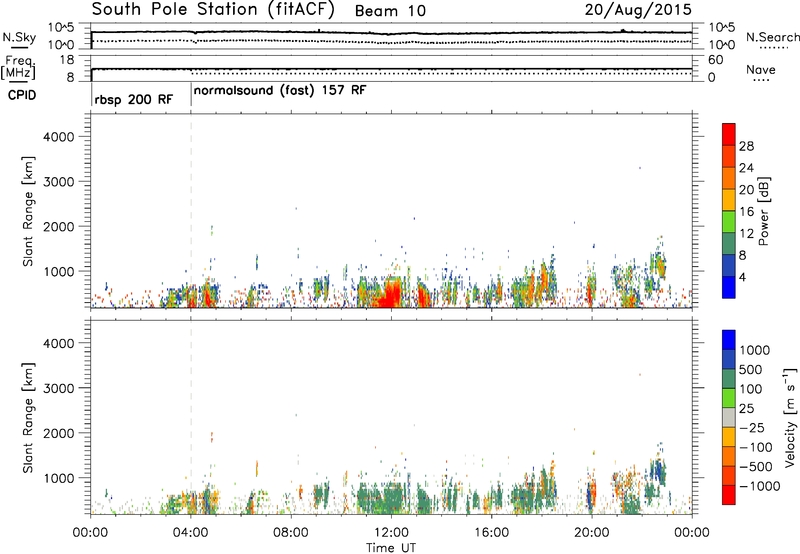Click the 'CPID' row label

(x=22, y=95)
